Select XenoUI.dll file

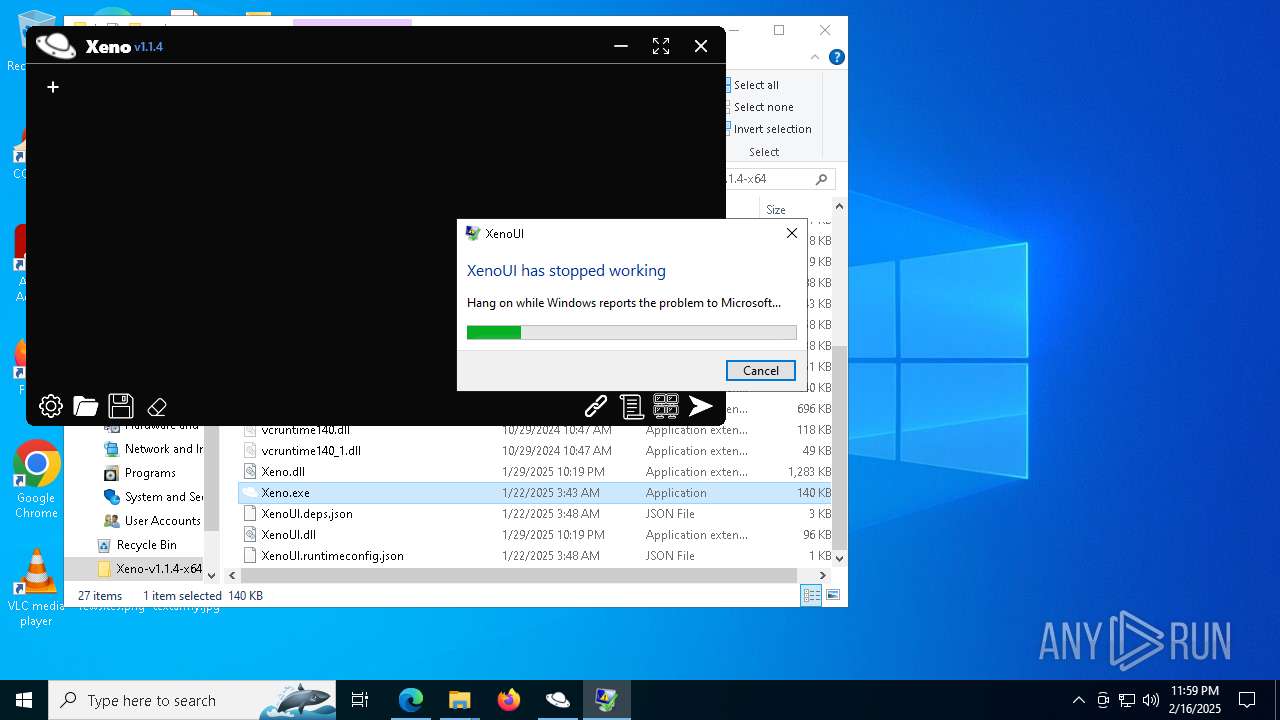288,535
